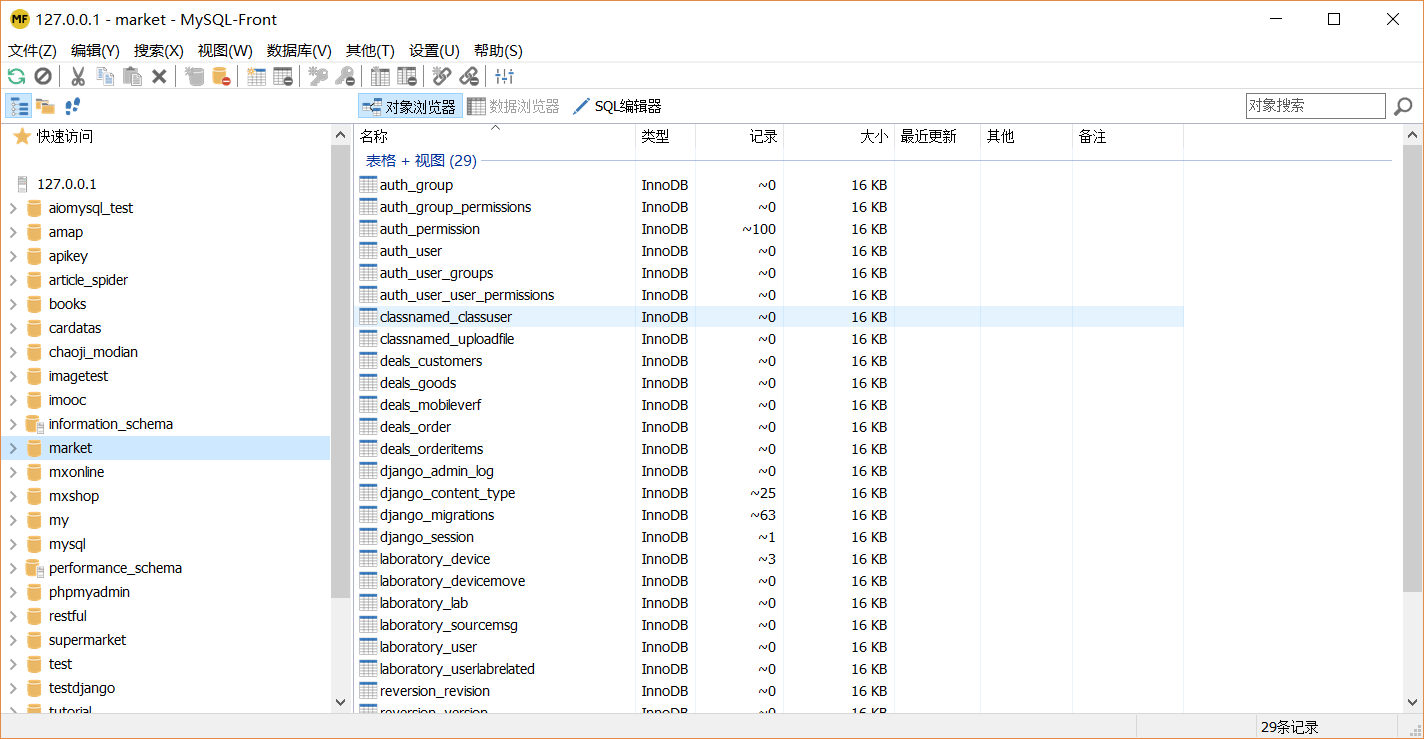Click the green Refresh toolbar icon

pos(16,76)
